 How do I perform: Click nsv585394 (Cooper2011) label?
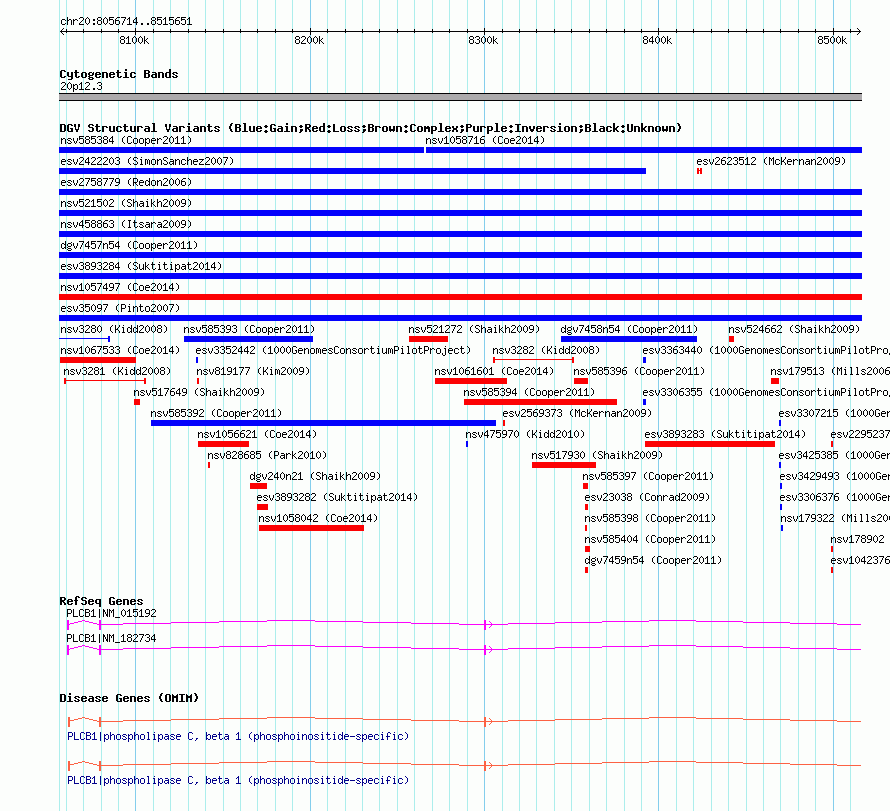[529, 392]
